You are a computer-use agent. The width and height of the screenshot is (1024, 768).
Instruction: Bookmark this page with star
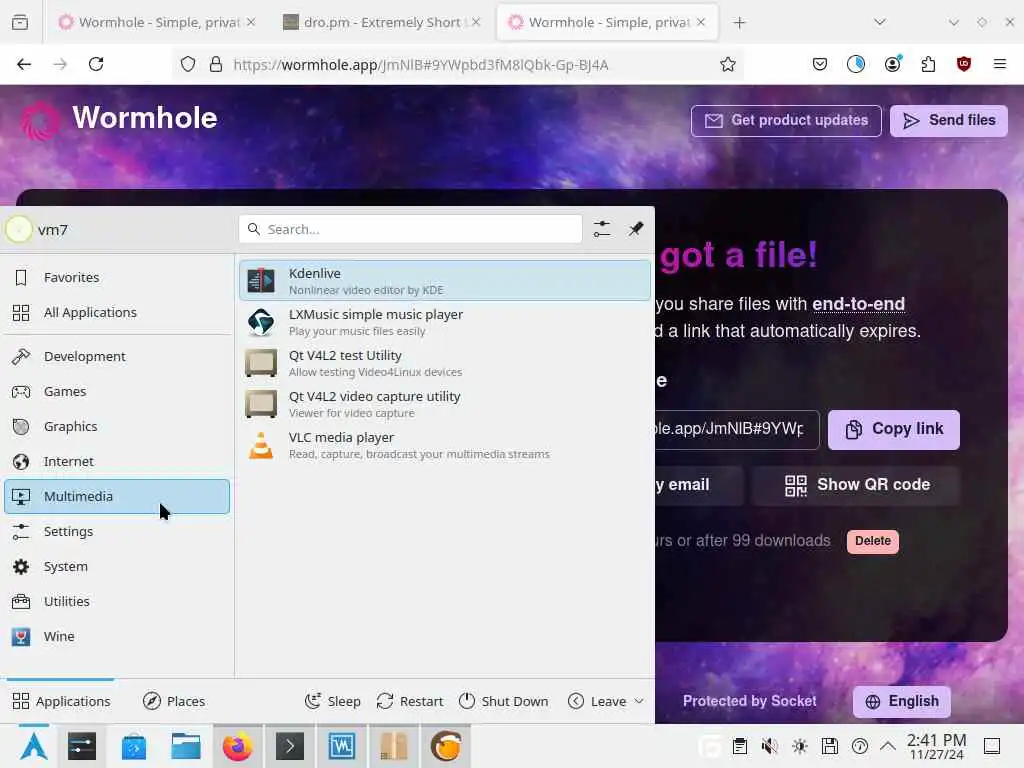tap(728, 64)
